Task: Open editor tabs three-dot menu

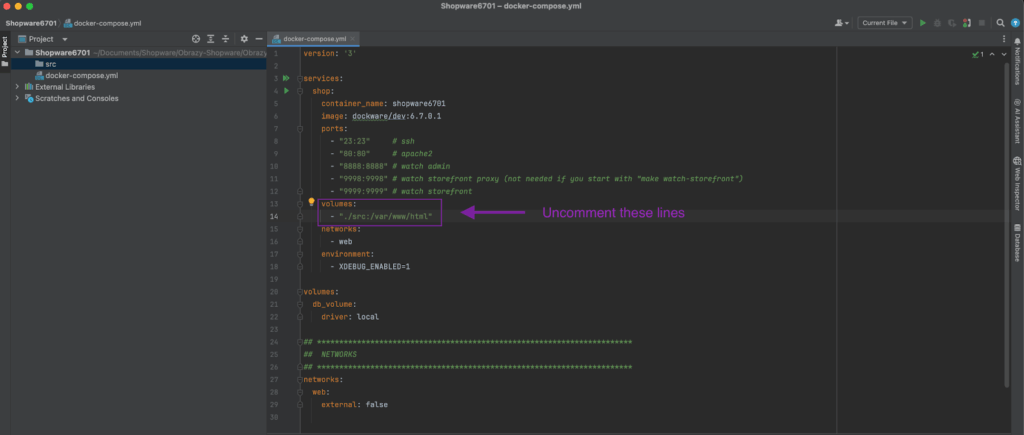Action: [1003, 39]
